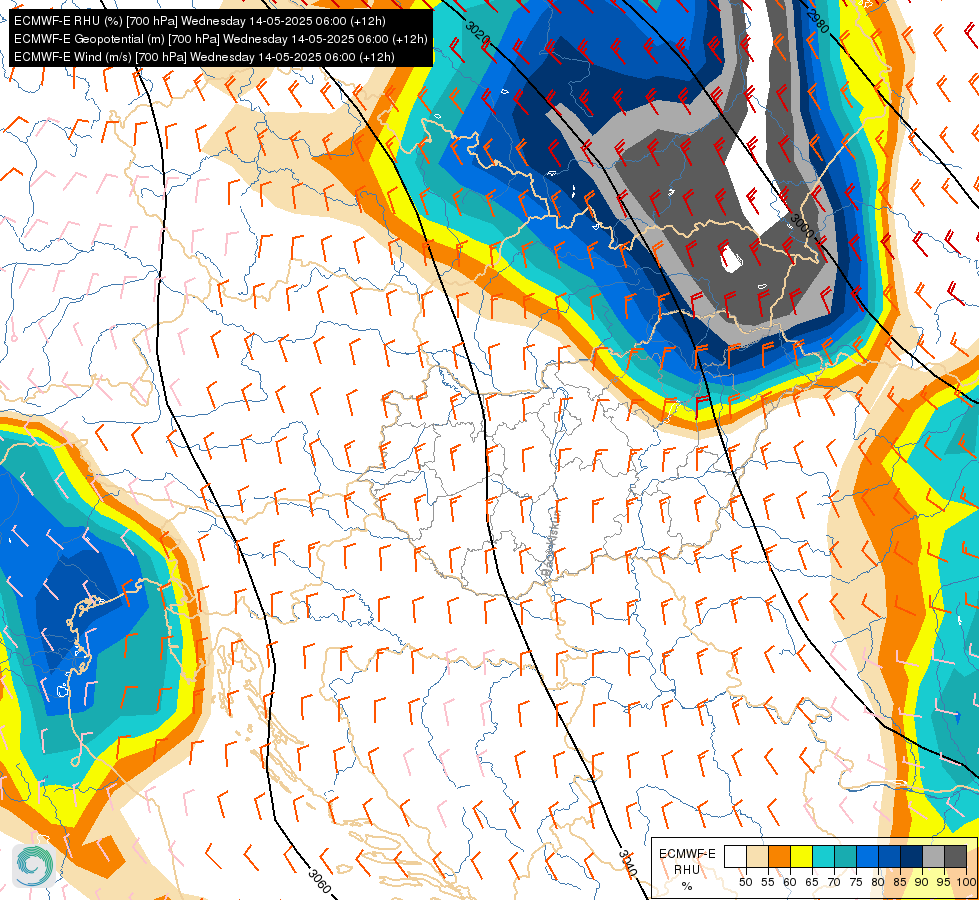This screenshot has height=900, width=979.
Task: Click the 2980 contour label
Action: (x=817, y=22)
